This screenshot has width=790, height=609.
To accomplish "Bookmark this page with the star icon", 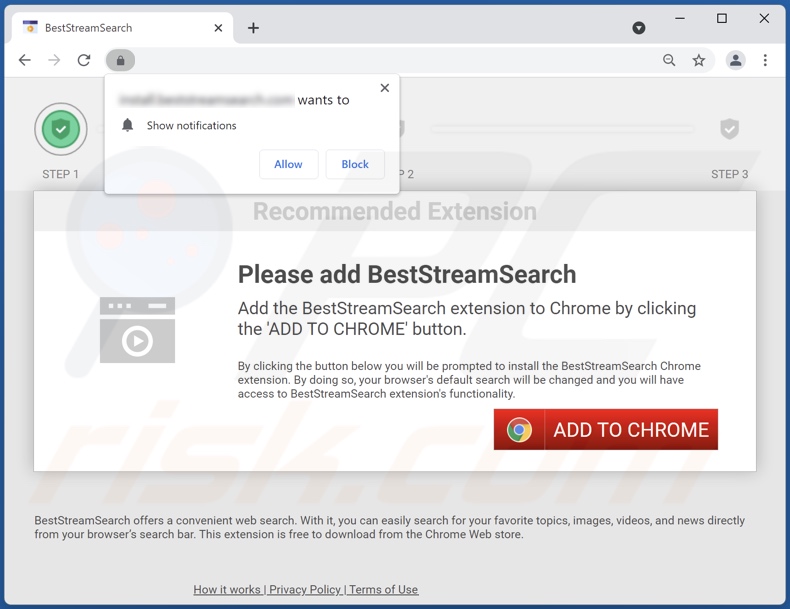I will 698,60.
